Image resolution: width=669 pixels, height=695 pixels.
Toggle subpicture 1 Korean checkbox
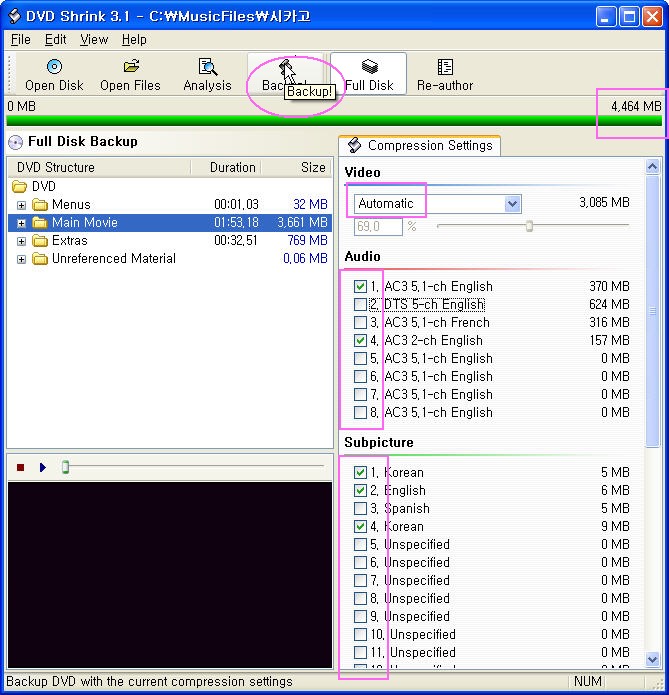(360, 472)
